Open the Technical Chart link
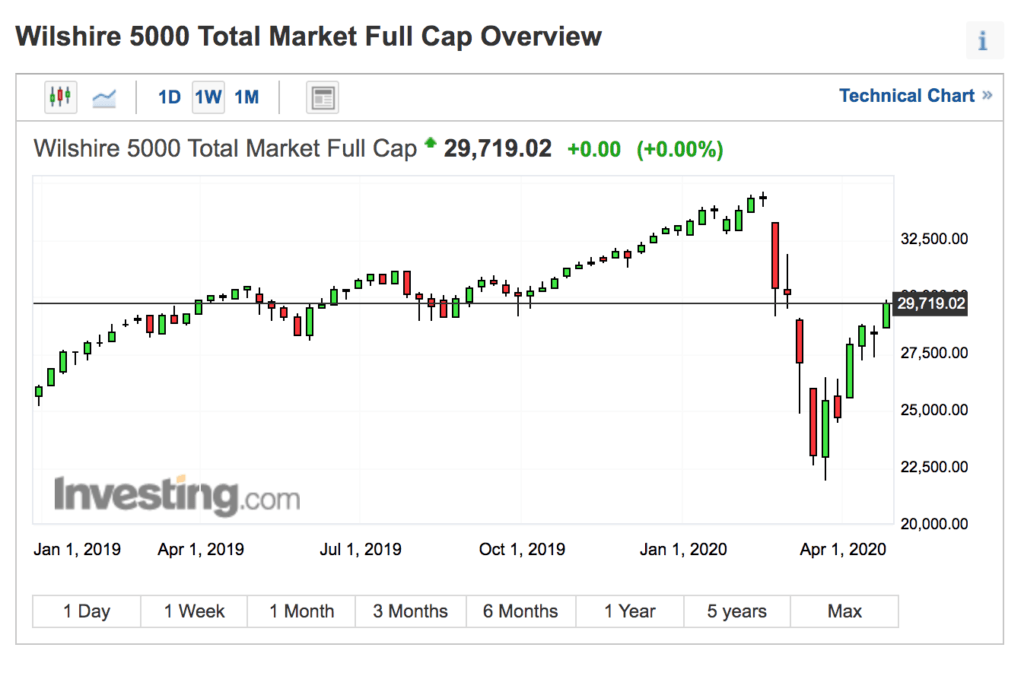 905,95
